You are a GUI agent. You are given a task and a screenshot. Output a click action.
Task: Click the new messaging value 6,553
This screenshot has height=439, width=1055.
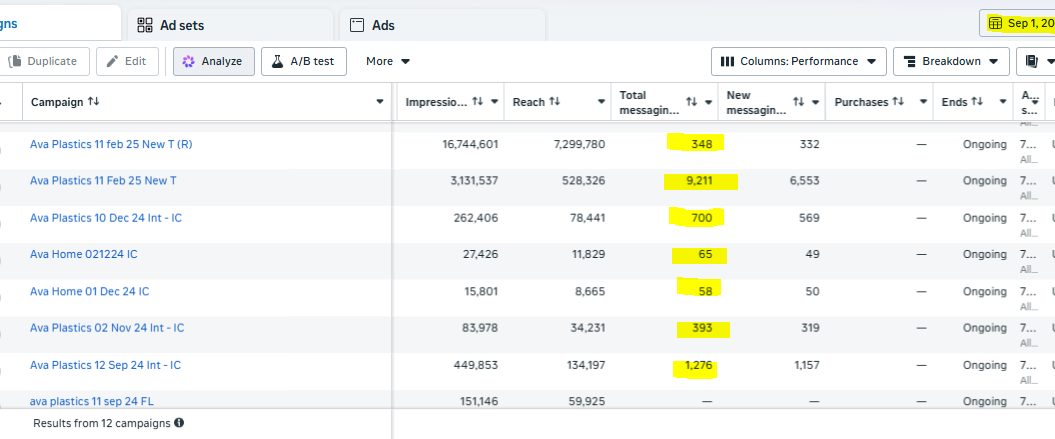click(x=804, y=180)
